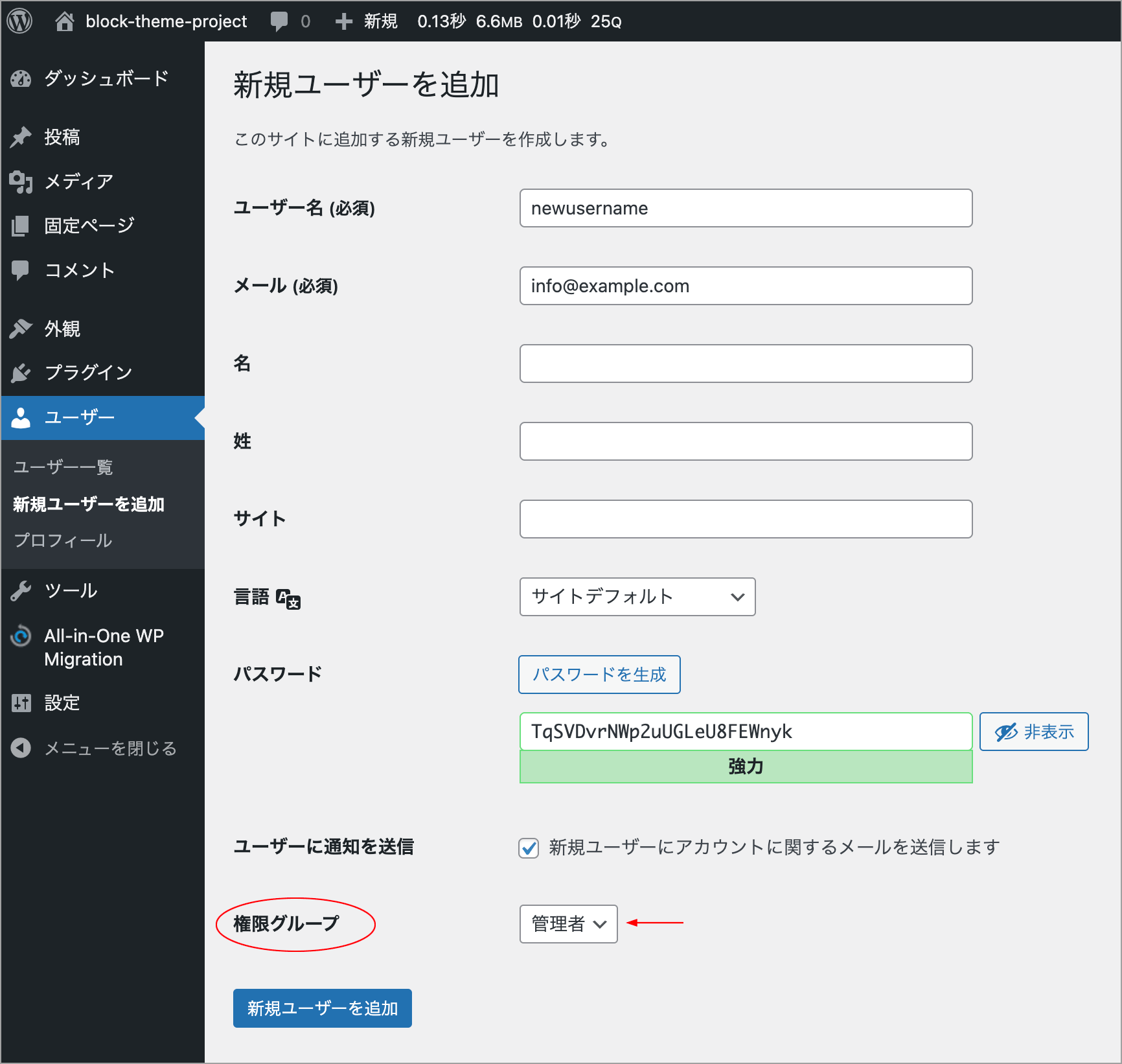Image resolution: width=1122 pixels, height=1064 pixels.
Task: Open the ダッシュボード gauge icon
Action: (x=21, y=79)
